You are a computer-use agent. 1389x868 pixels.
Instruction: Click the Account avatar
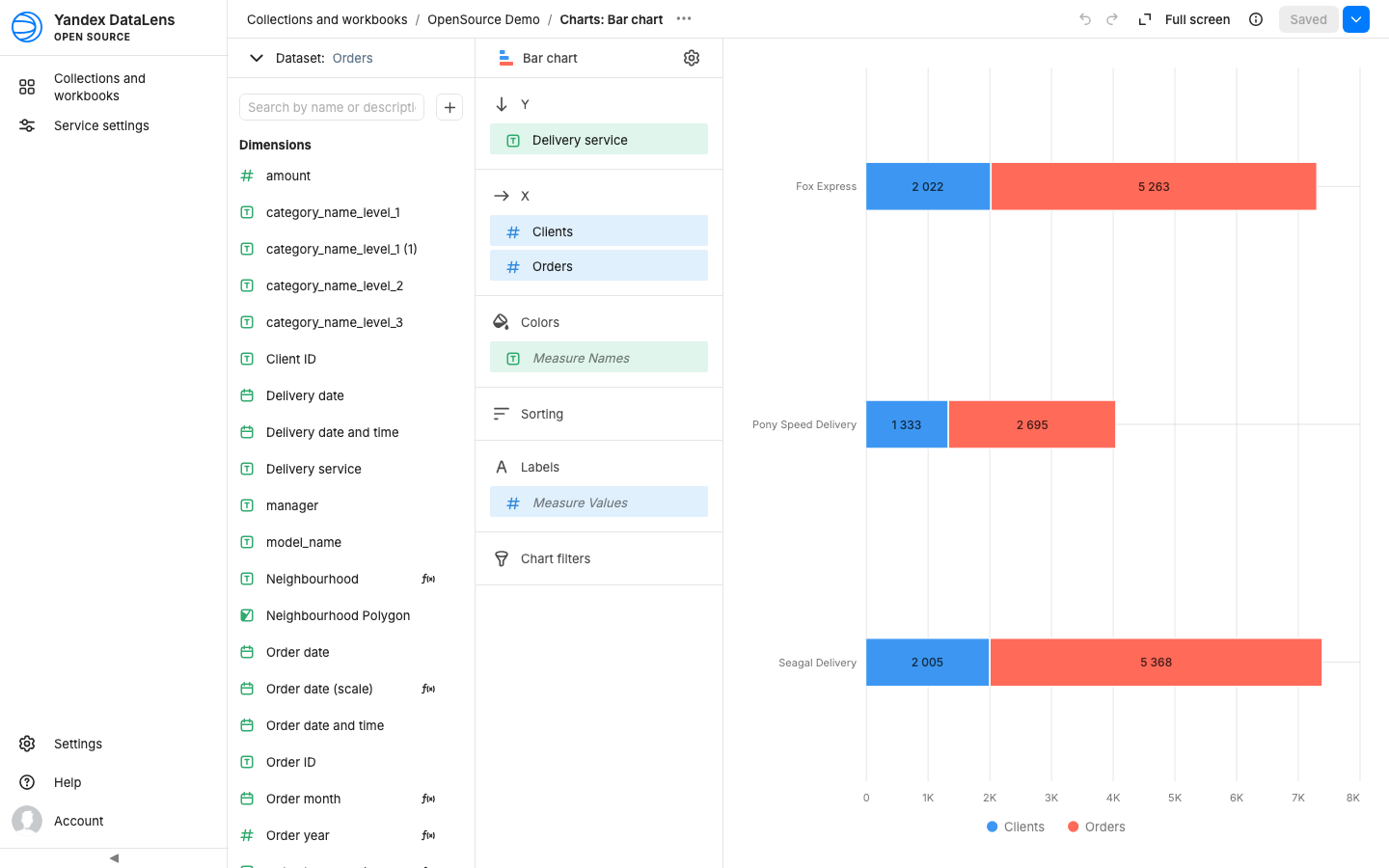(x=27, y=821)
